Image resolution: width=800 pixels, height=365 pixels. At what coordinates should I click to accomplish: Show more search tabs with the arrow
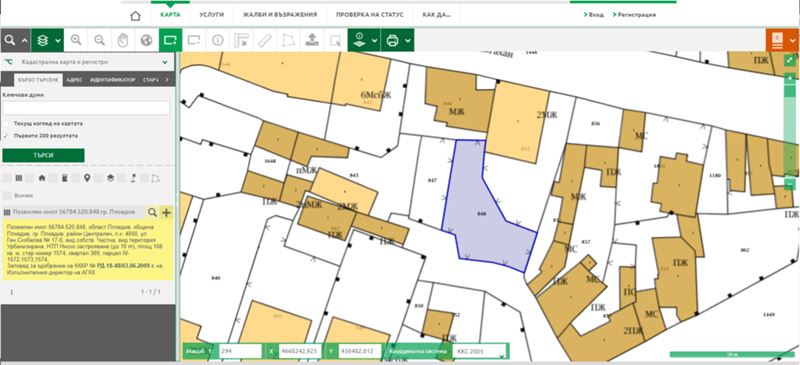coord(167,80)
